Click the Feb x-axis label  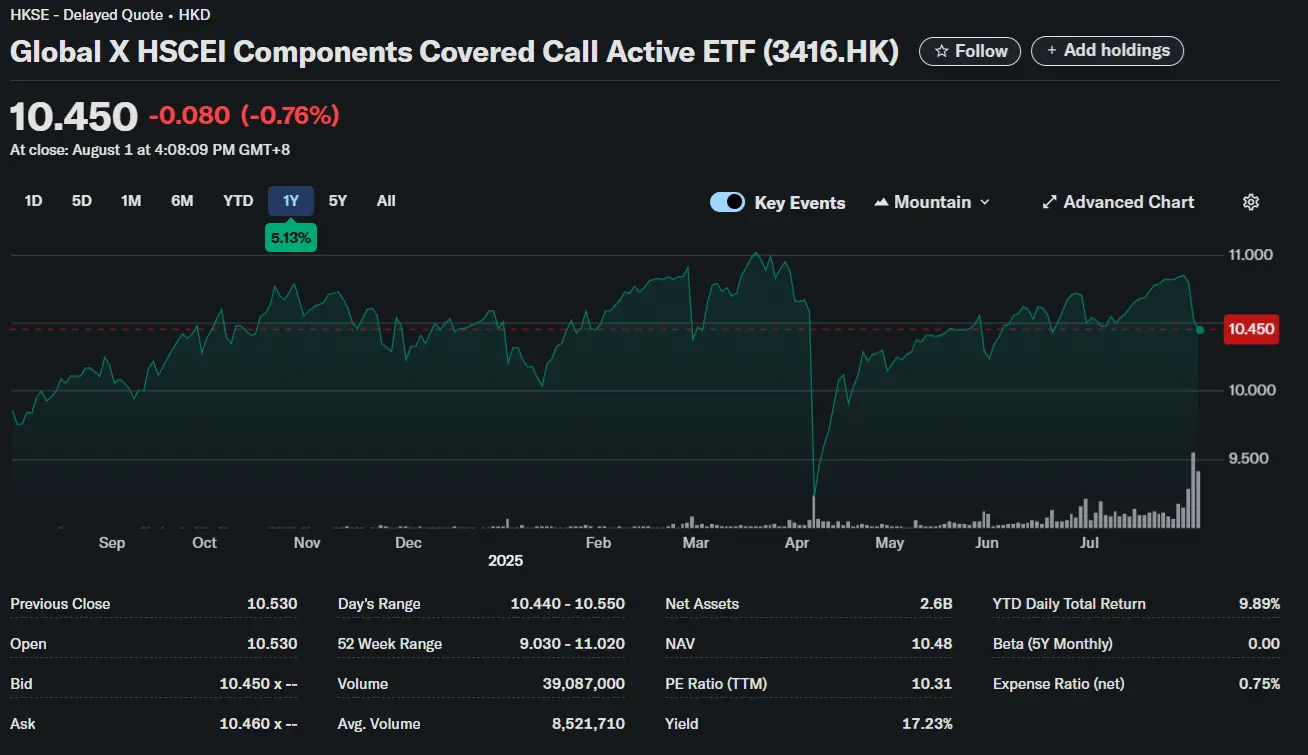pos(598,543)
